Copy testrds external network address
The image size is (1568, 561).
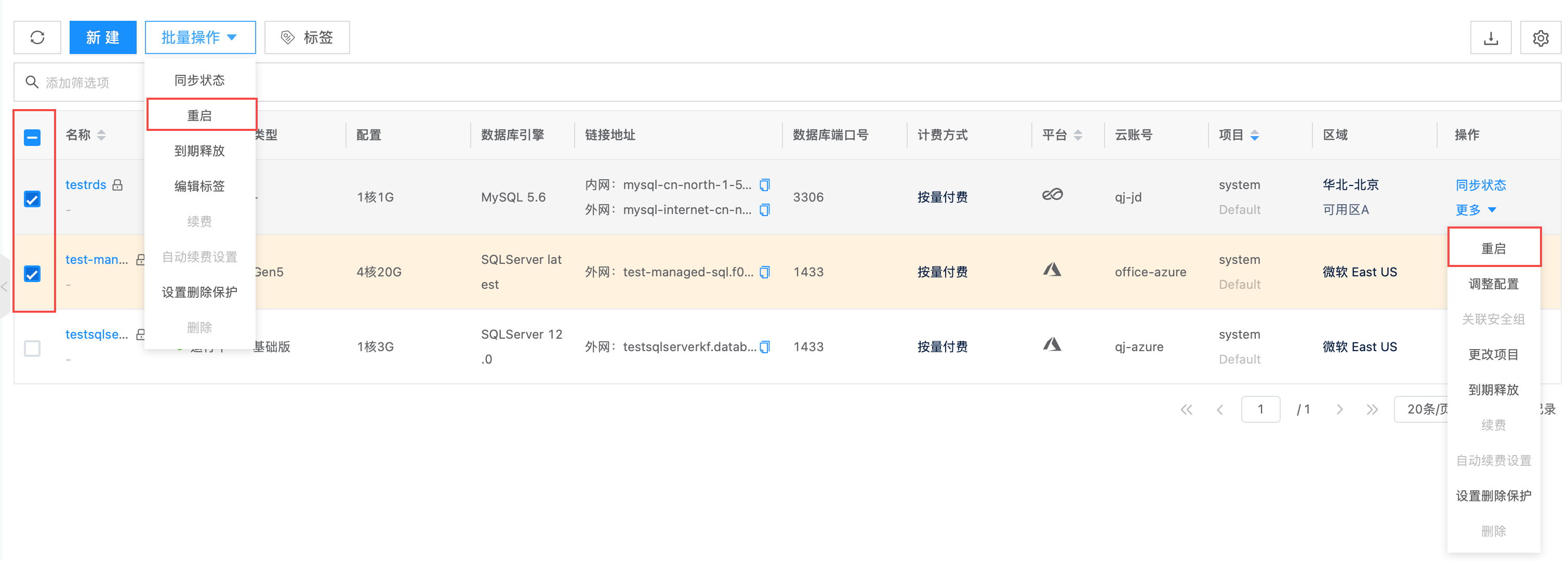(765, 210)
